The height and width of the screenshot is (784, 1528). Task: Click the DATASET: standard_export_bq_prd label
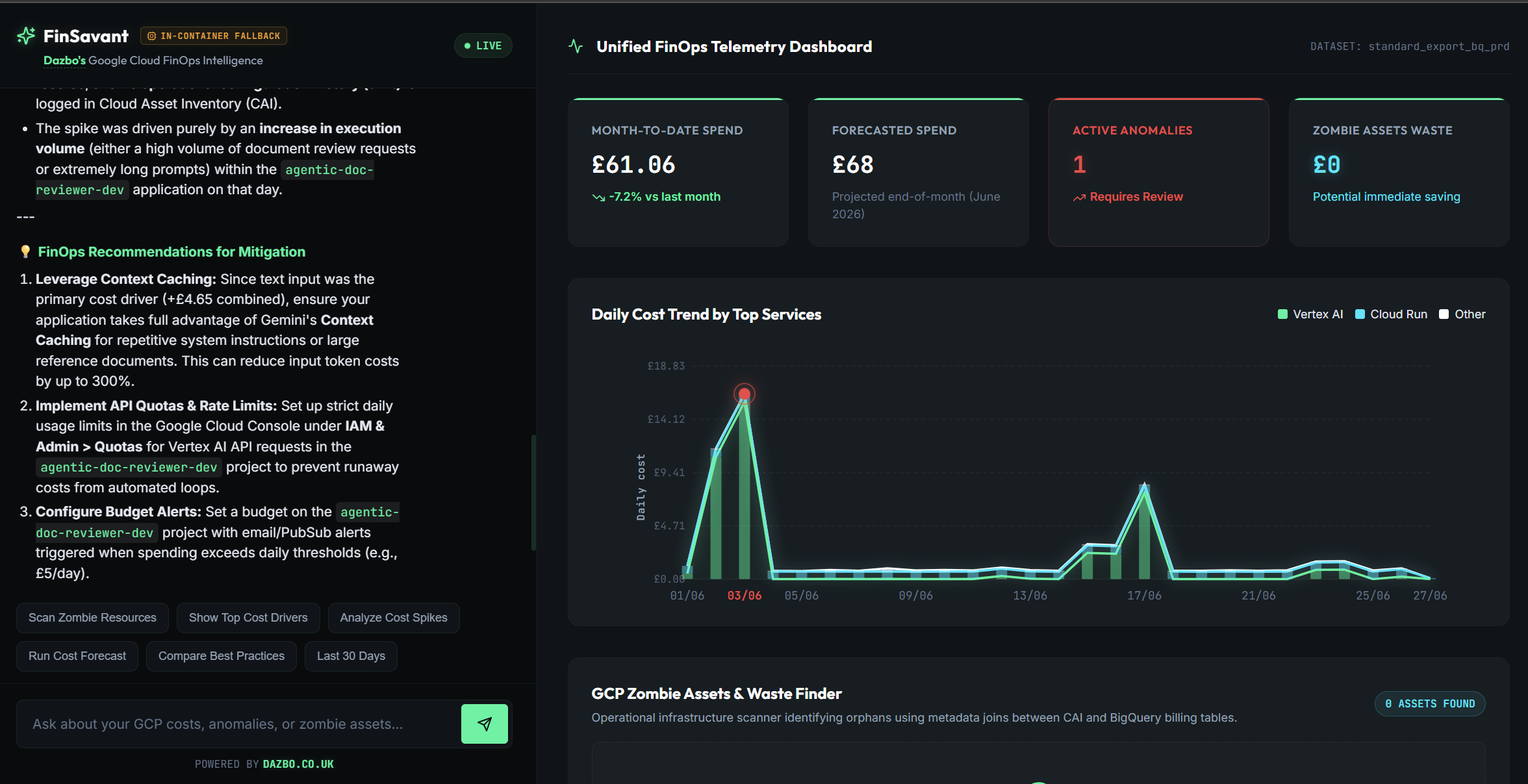(x=1410, y=47)
